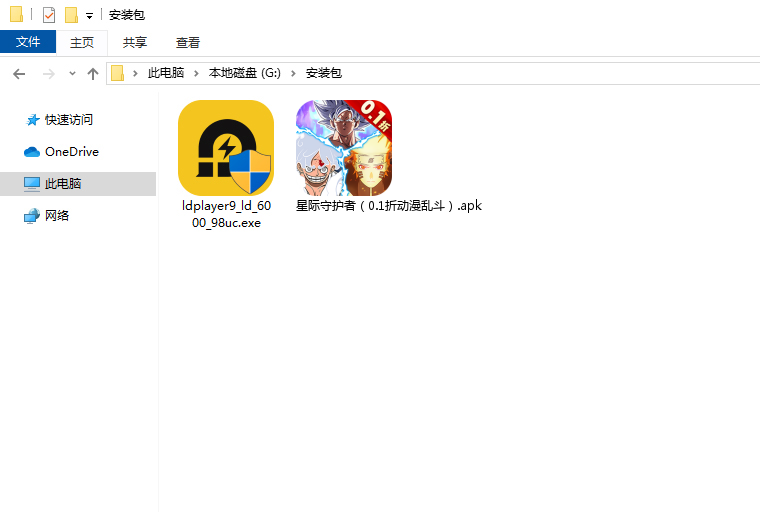
Task: Open Customize Quick Access Toolbar dropdown
Action: tap(89, 16)
